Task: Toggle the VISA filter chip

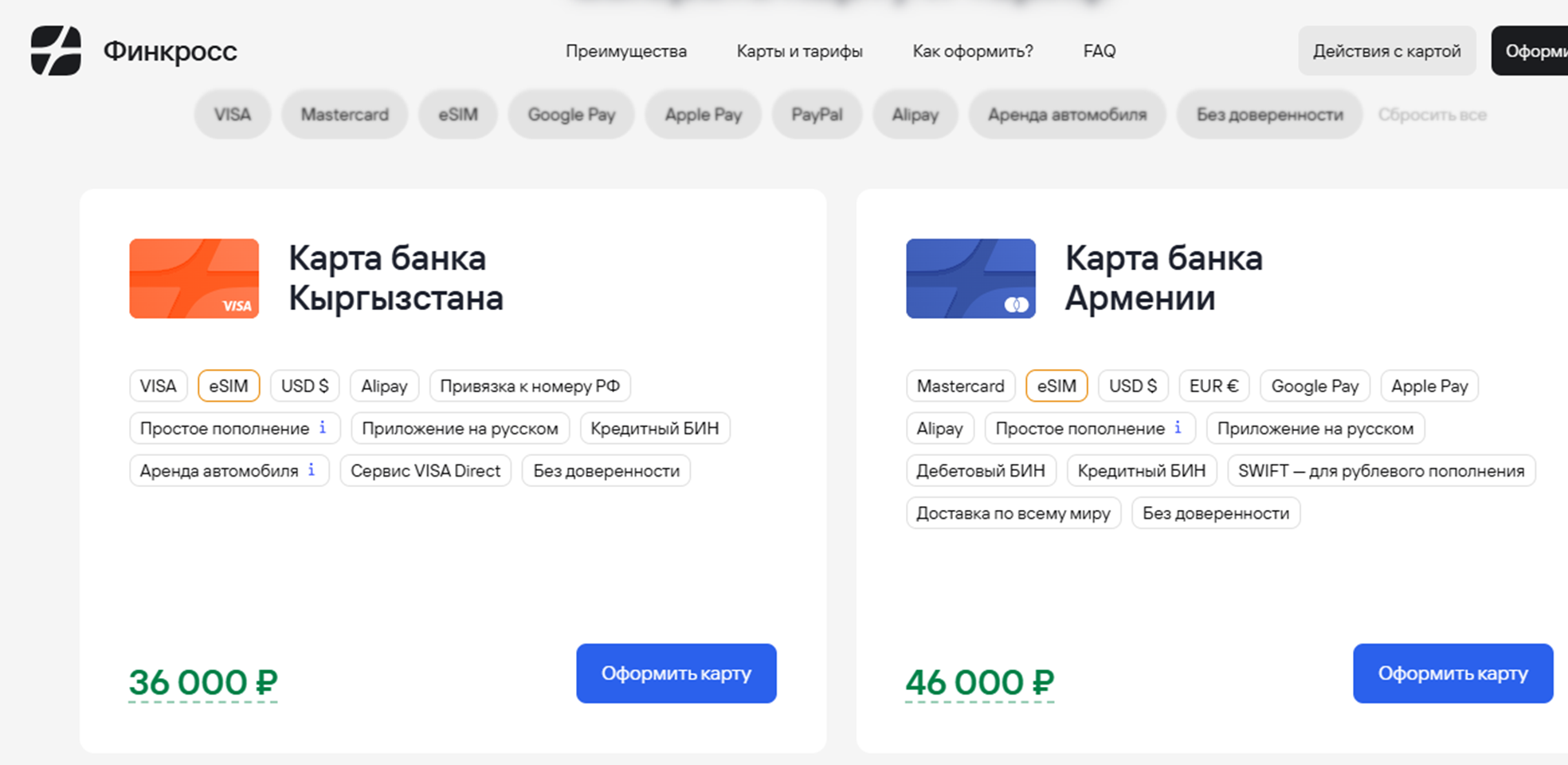Action: coord(233,115)
